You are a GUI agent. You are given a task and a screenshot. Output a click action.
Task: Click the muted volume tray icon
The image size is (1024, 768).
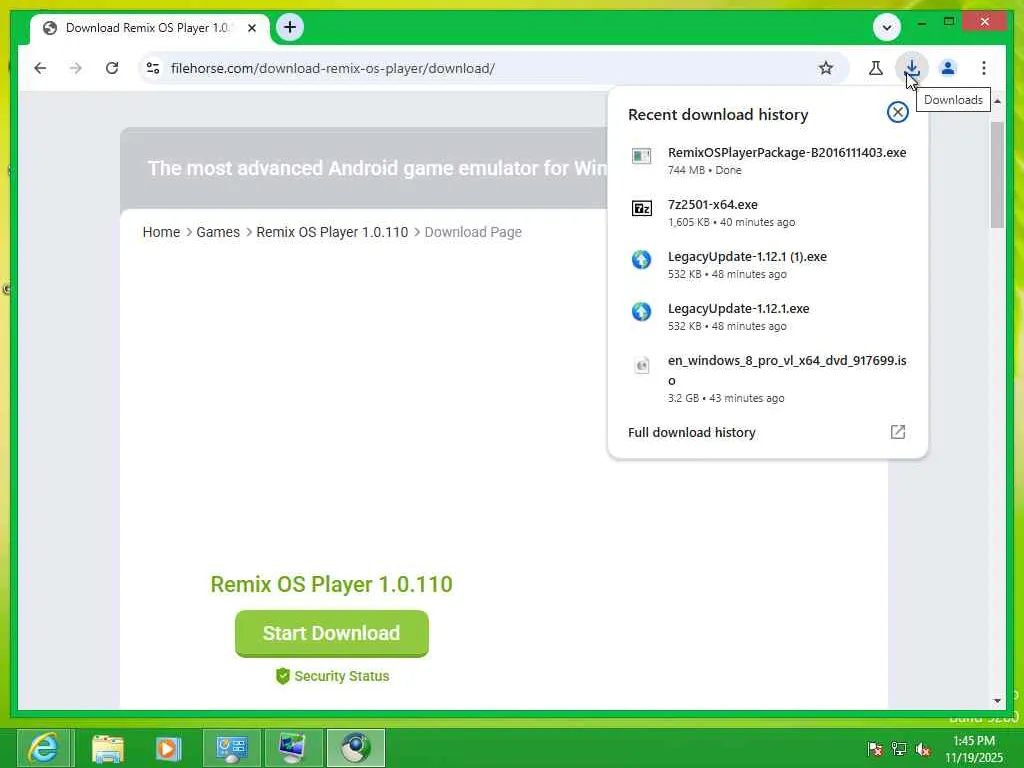[923, 749]
